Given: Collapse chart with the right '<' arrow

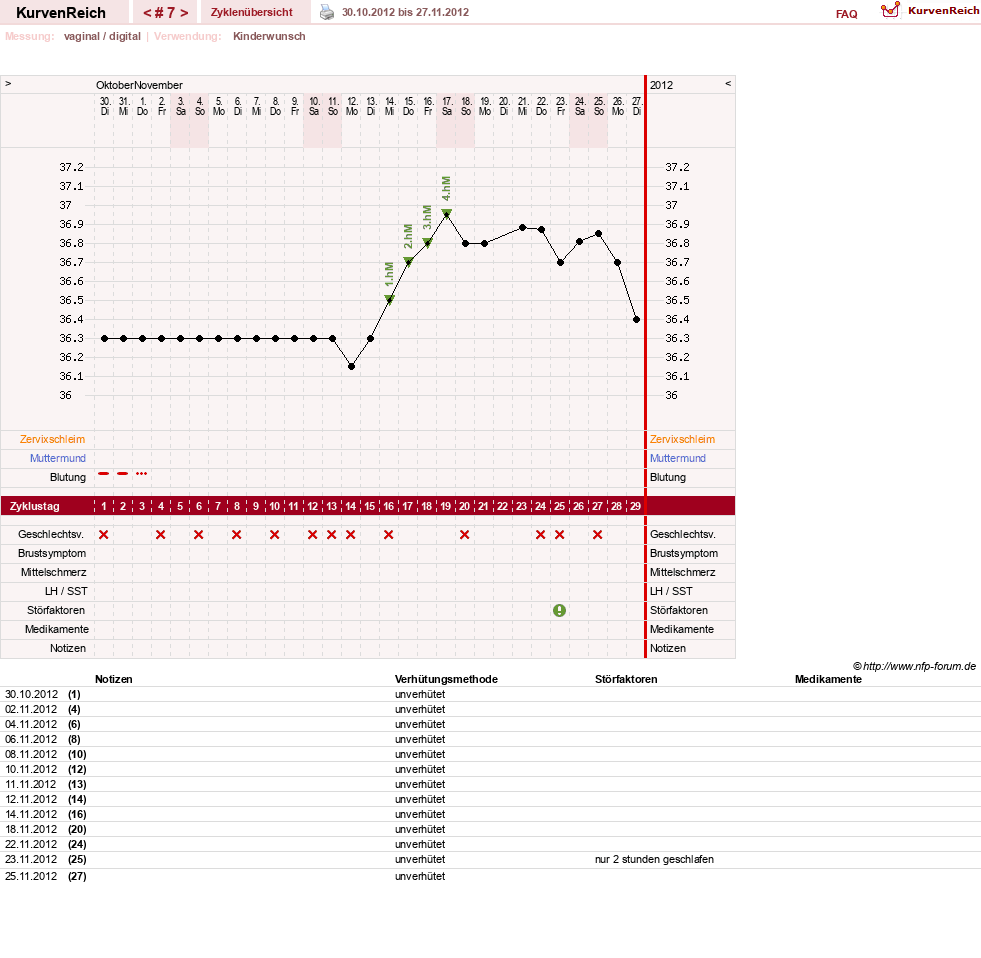Looking at the screenshot, I should click(x=728, y=84).
